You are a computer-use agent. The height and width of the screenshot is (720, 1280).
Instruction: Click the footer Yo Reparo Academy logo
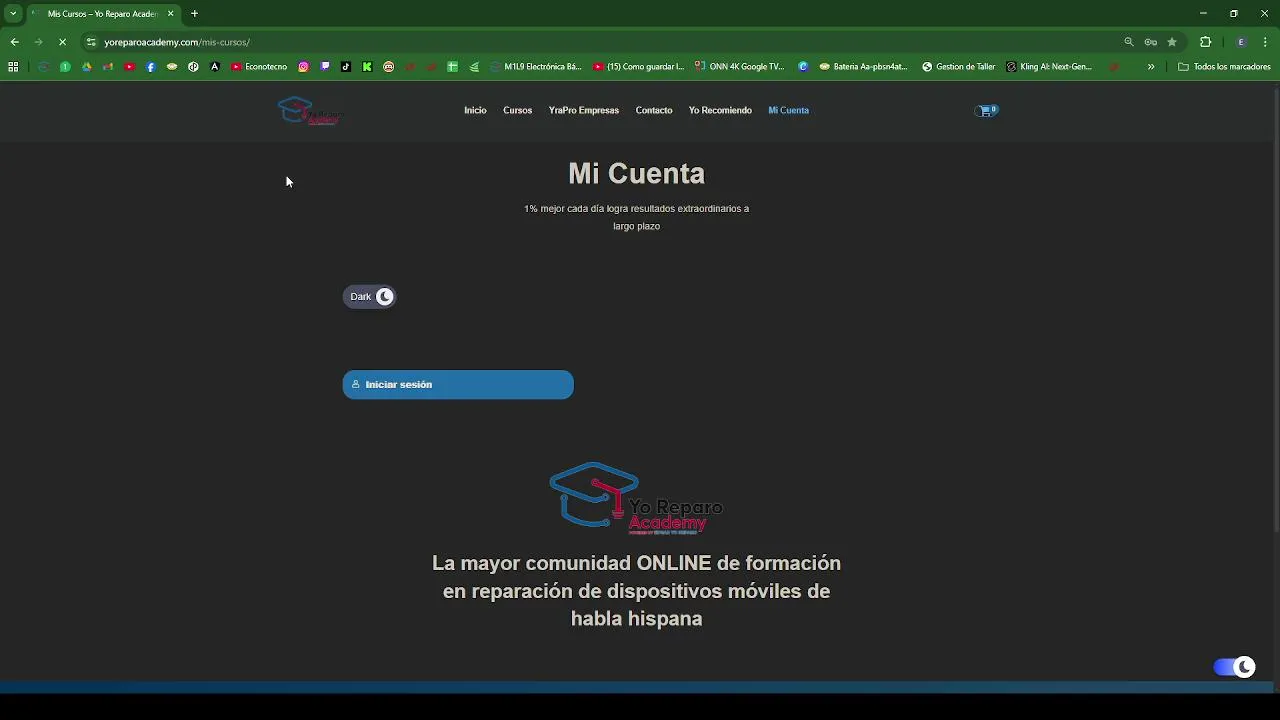point(636,498)
